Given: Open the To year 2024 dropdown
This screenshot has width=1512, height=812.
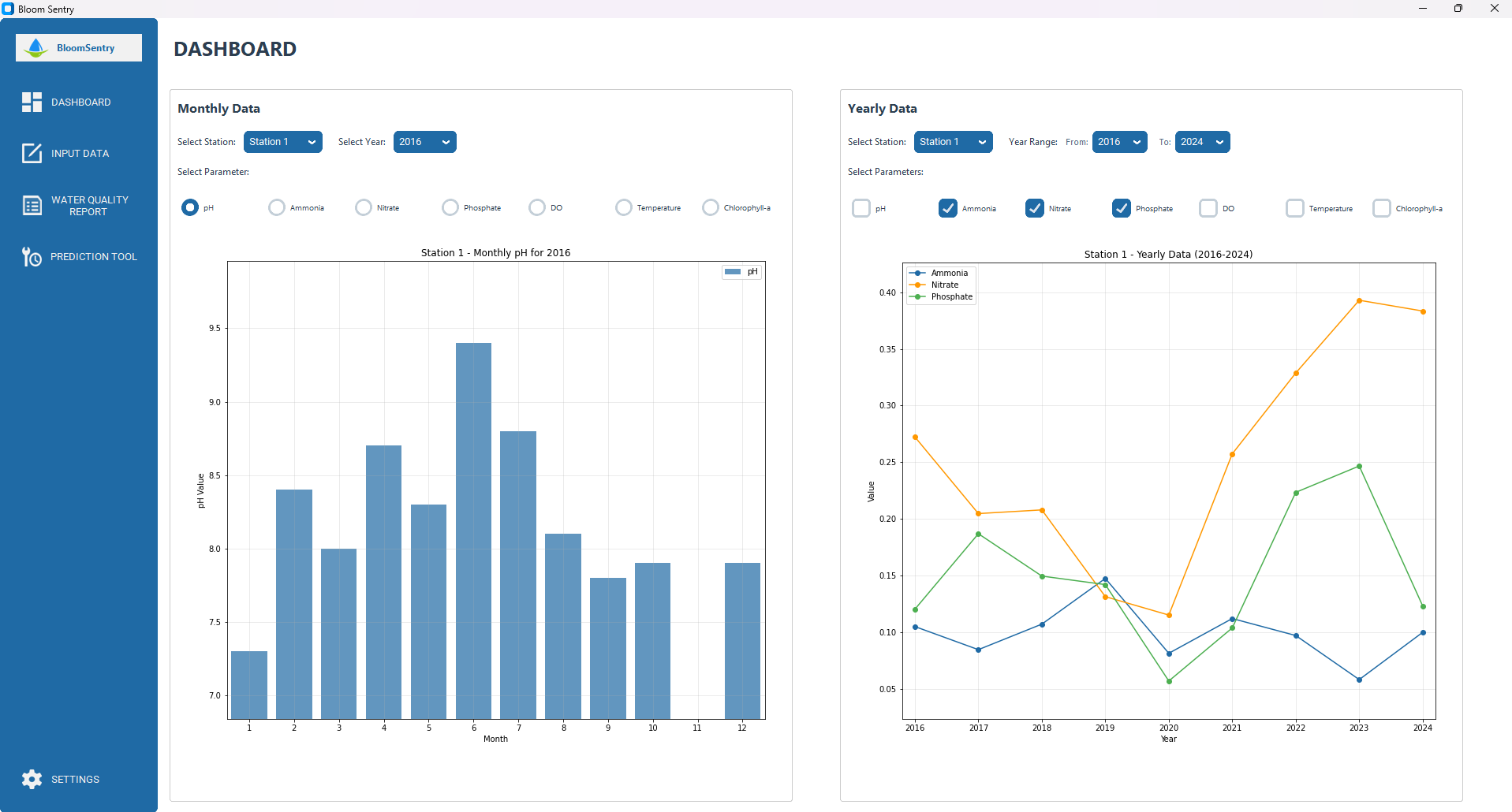Looking at the screenshot, I should (x=1203, y=142).
